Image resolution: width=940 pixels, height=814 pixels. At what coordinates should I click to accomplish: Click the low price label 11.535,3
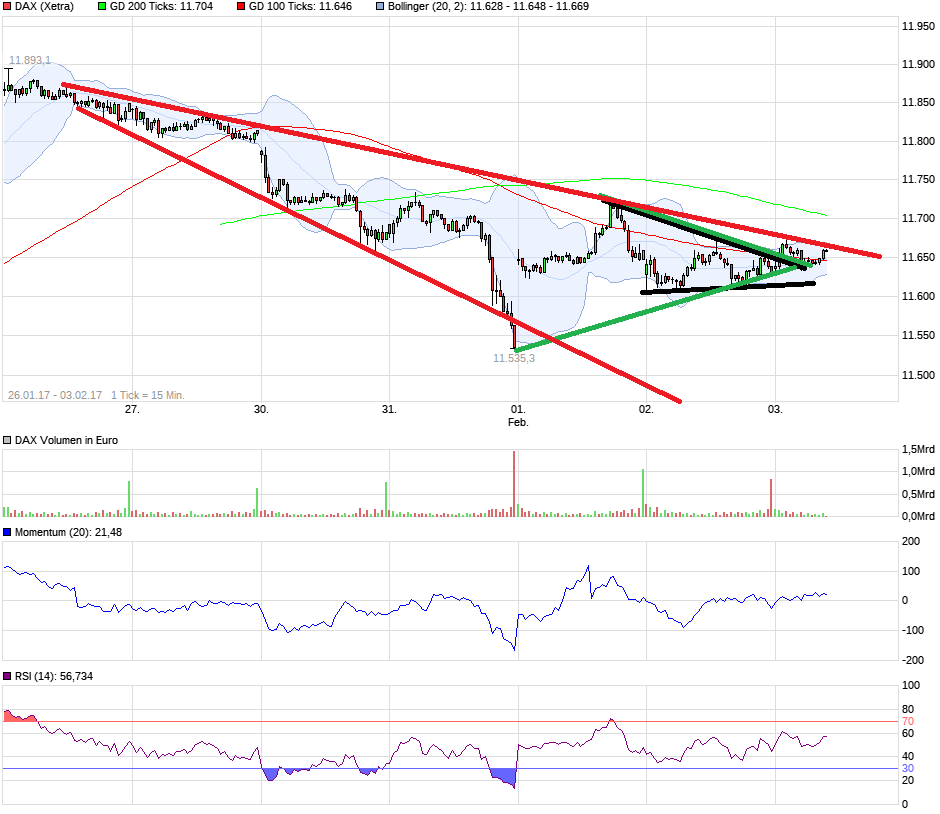tap(514, 358)
